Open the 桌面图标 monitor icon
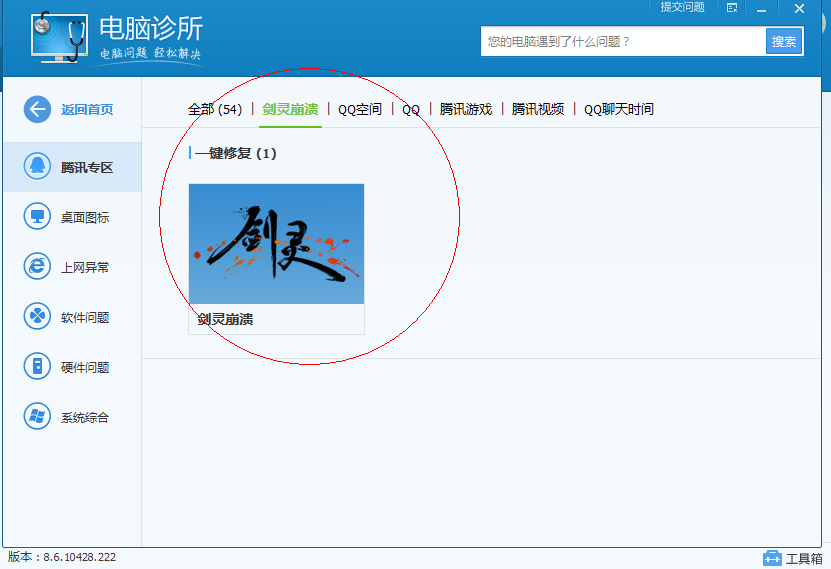Image resolution: width=831 pixels, height=569 pixels. [x=37, y=216]
